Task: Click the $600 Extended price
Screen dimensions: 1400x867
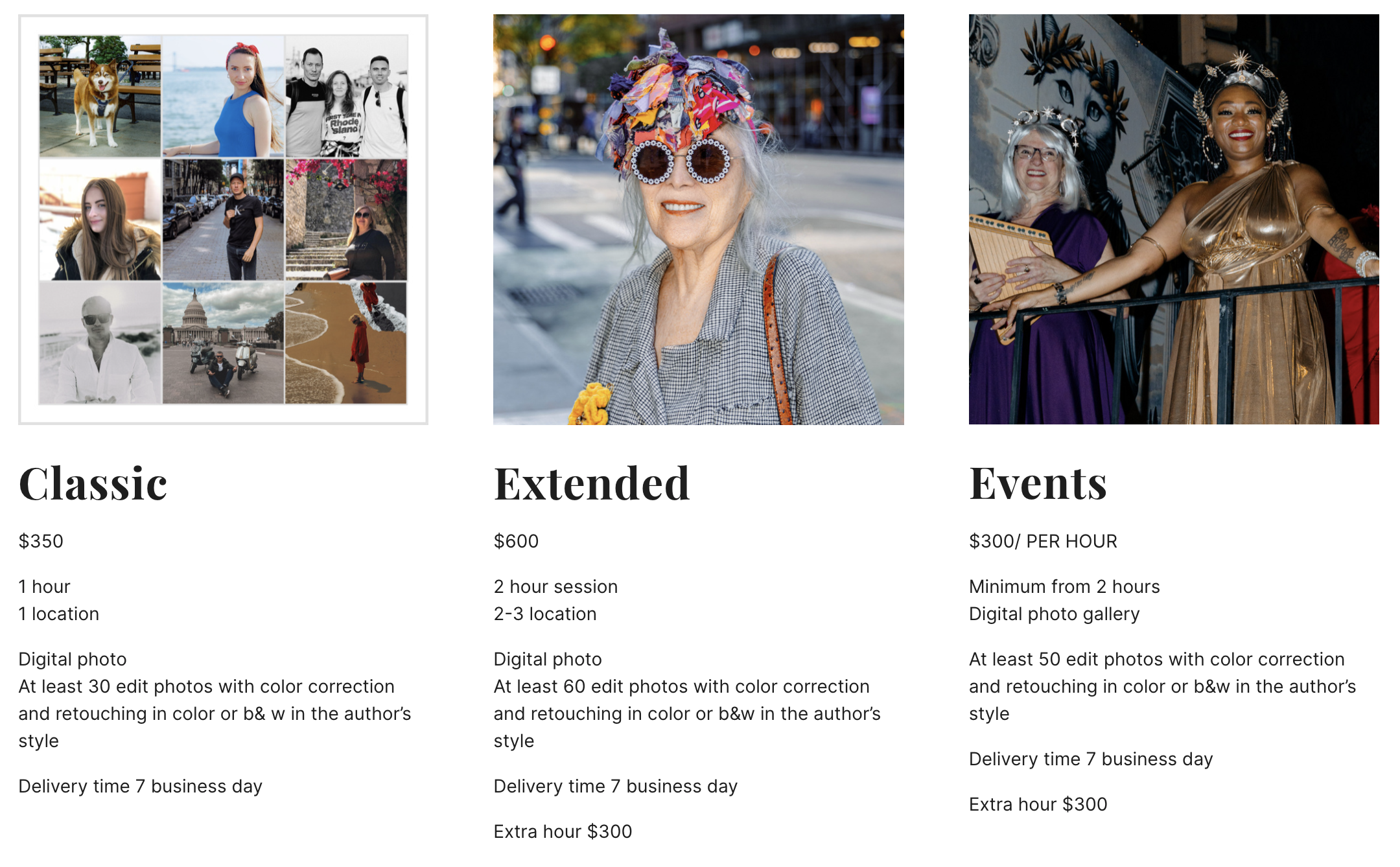Action: (x=516, y=541)
